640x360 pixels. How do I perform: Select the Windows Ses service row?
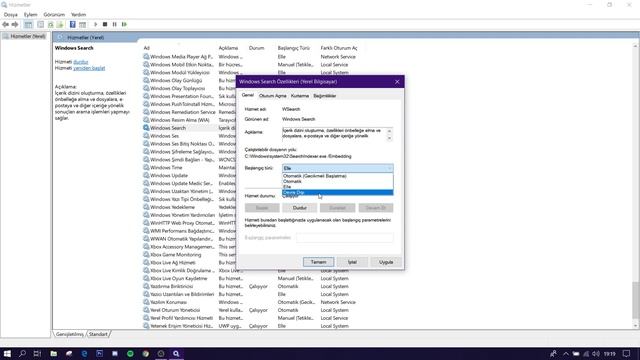click(x=164, y=136)
